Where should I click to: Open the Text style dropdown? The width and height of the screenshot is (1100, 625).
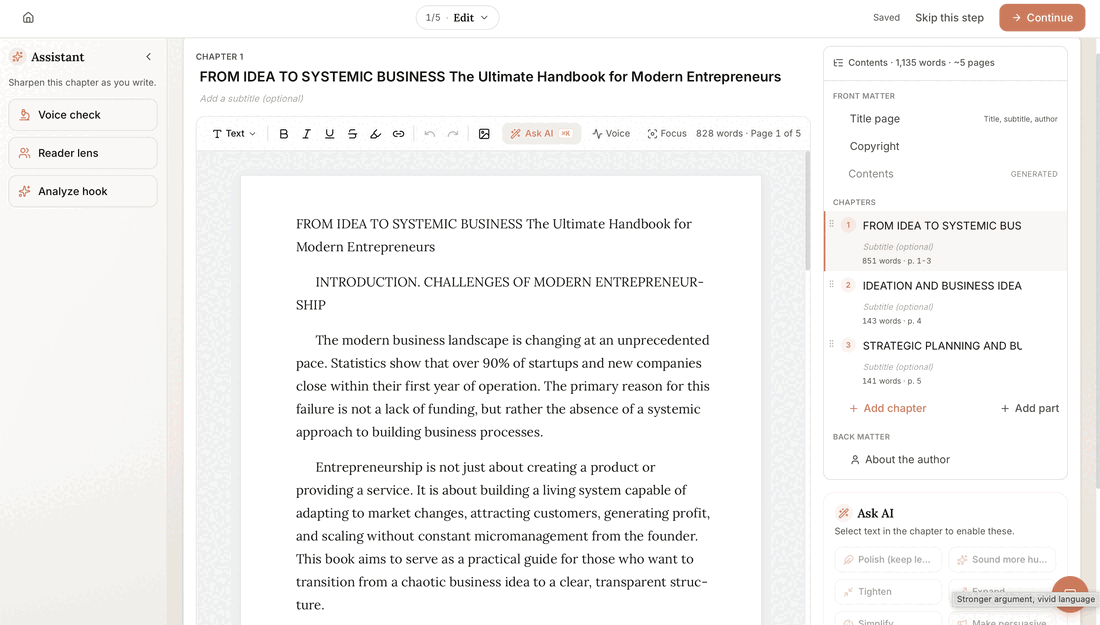point(234,133)
